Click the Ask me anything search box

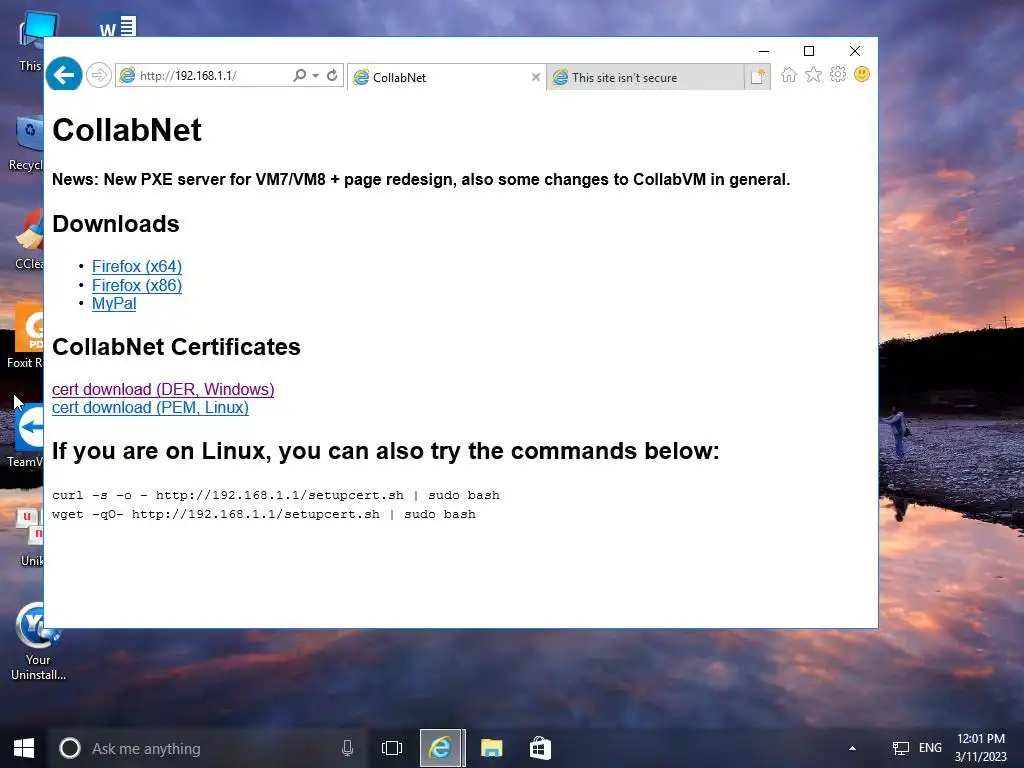click(207, 748)
